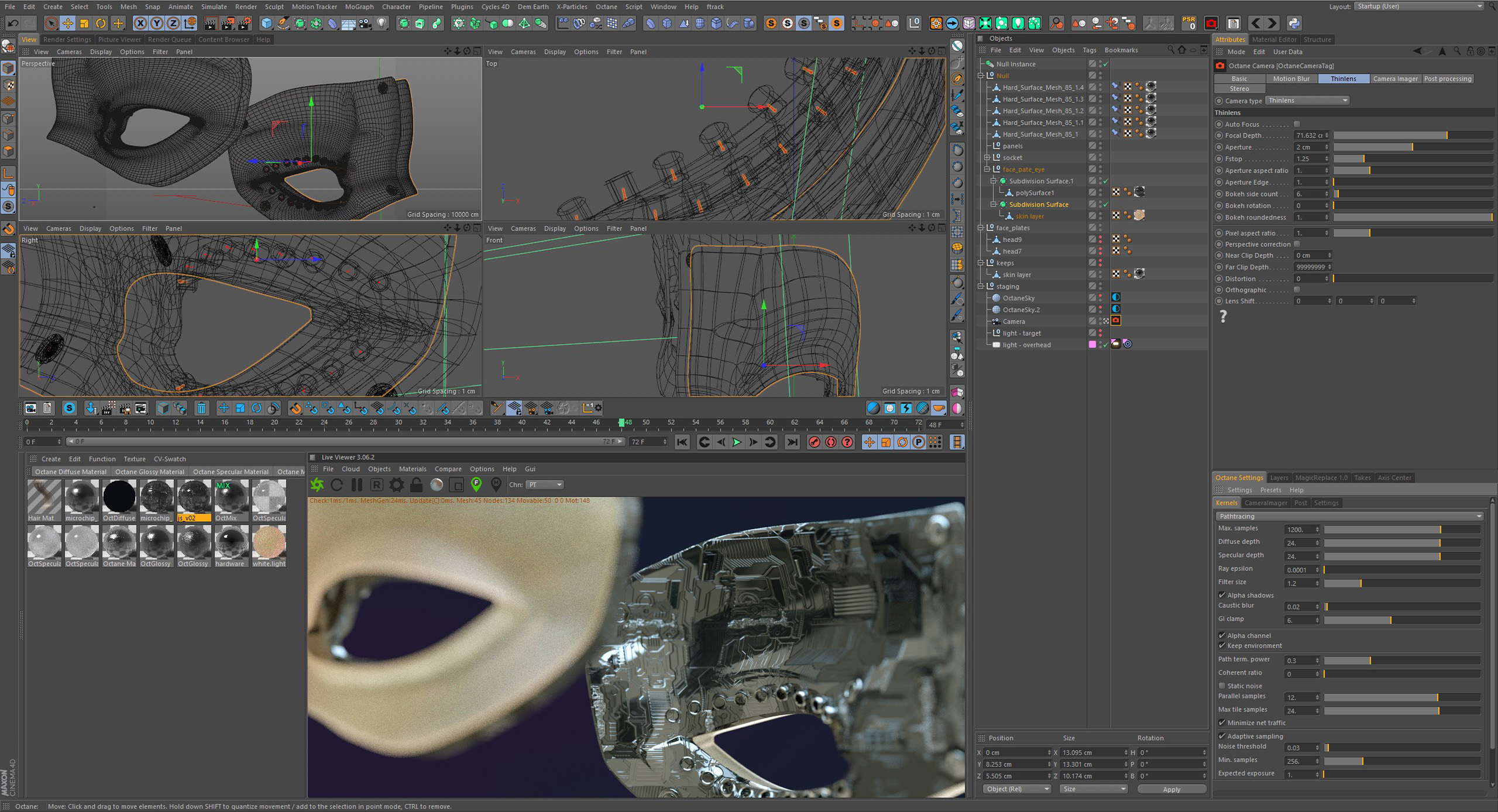Open the Post processing tab button
This screenshot has height=812, width=1498.
[1447, 78]
